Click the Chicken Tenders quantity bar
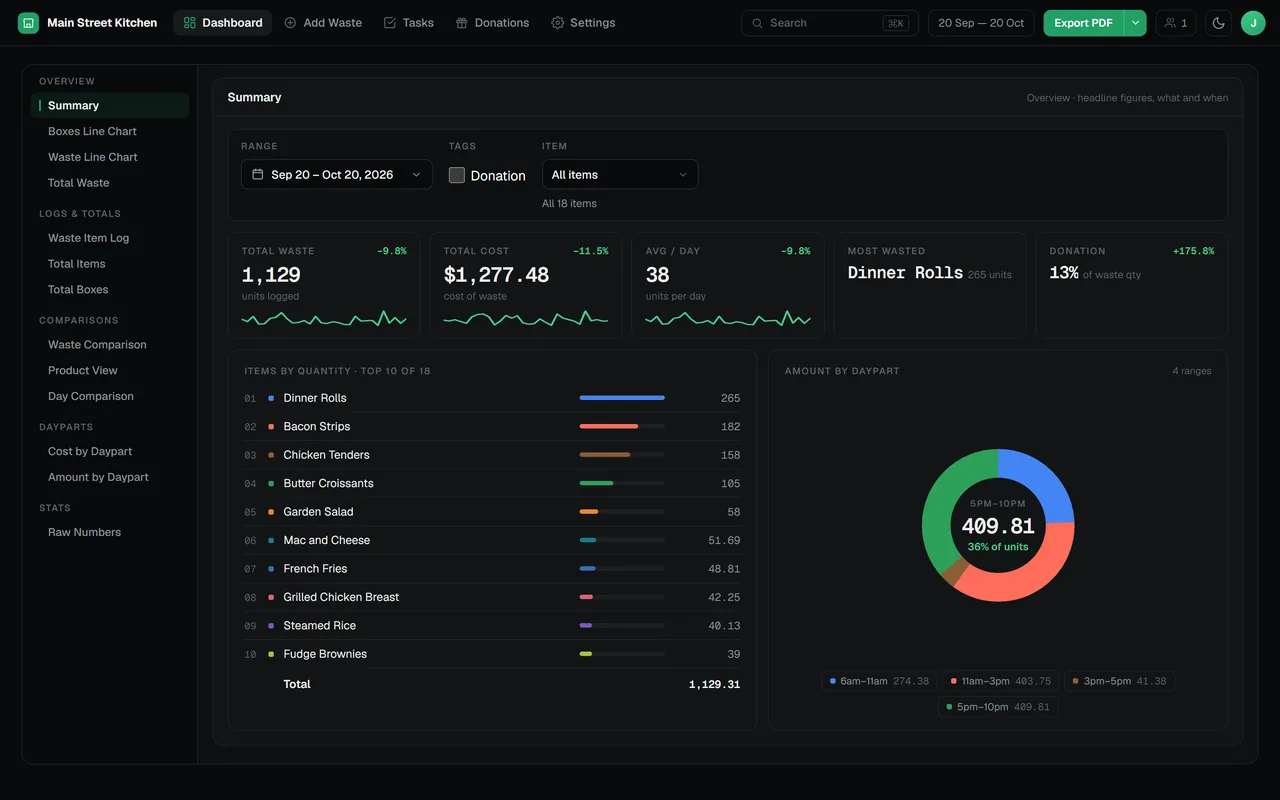Image resolution: width=1280 pixels, height=800 pixels. [622, 455]
